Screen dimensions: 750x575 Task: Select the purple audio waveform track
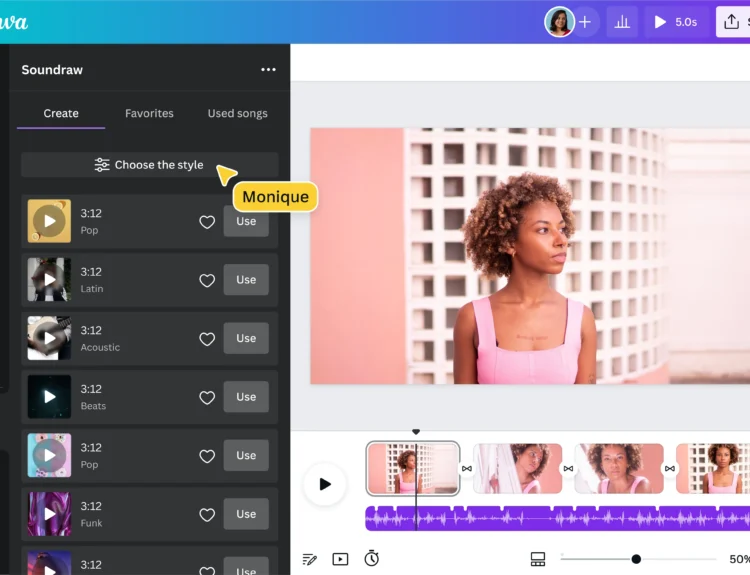coord(558,518)
